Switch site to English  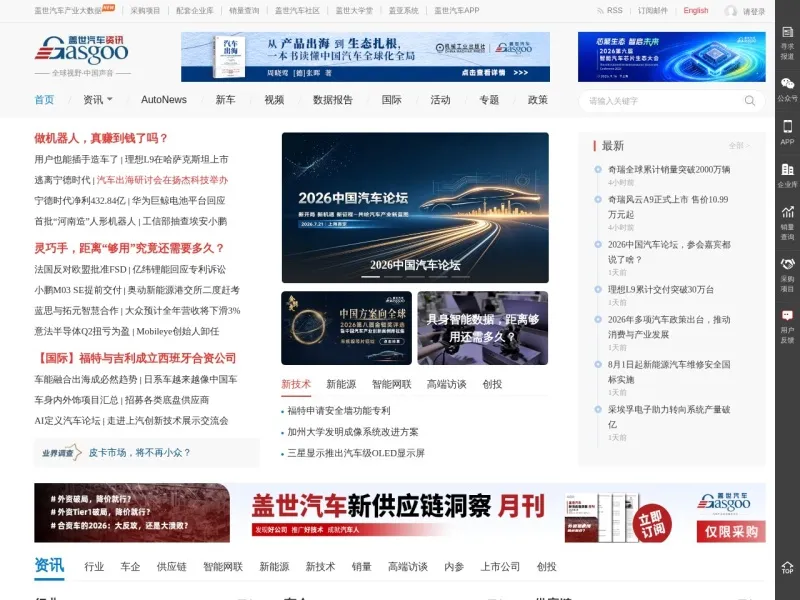(x=696, y=10)
